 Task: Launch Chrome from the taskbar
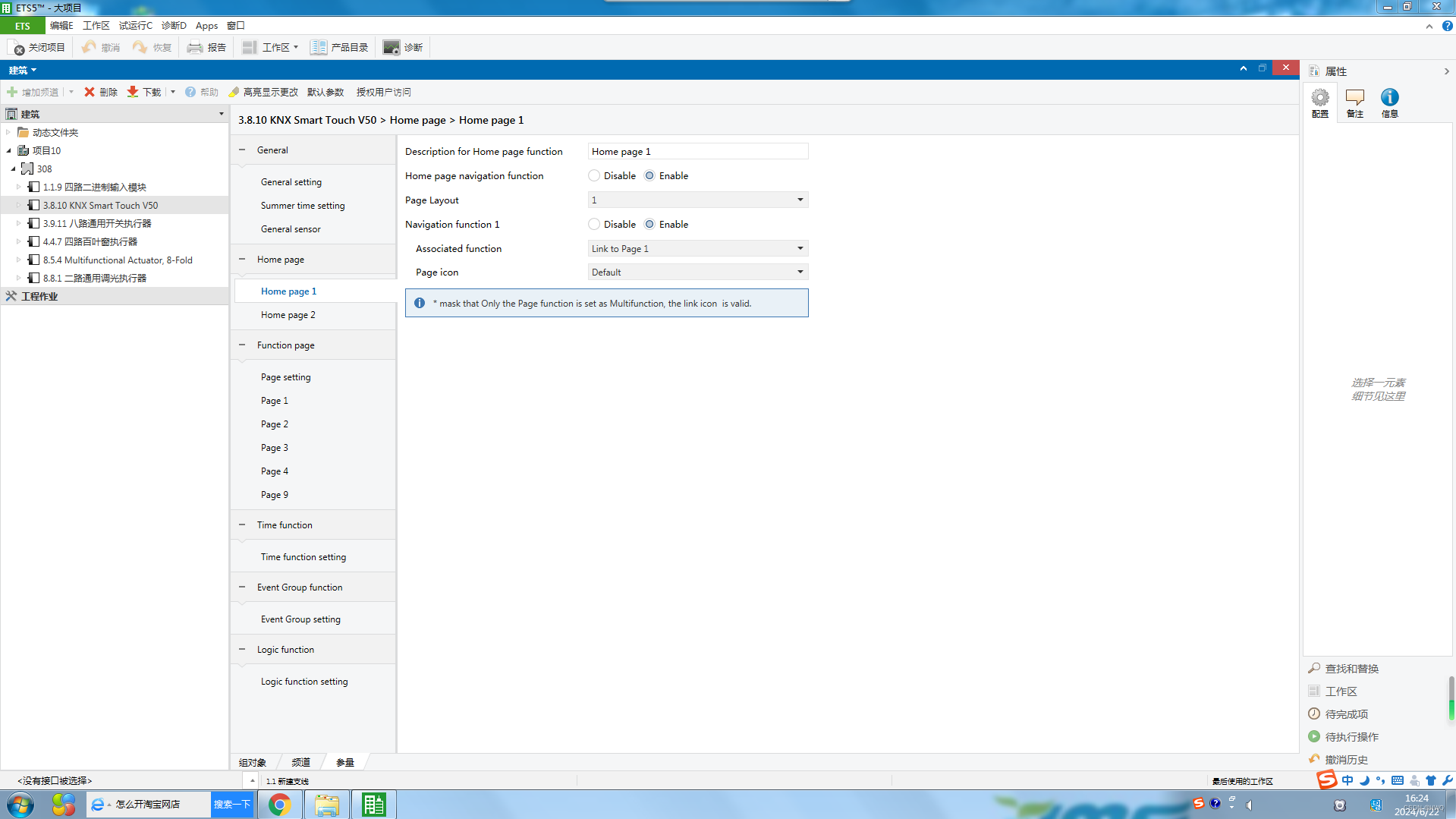click(x=279, y=805)
